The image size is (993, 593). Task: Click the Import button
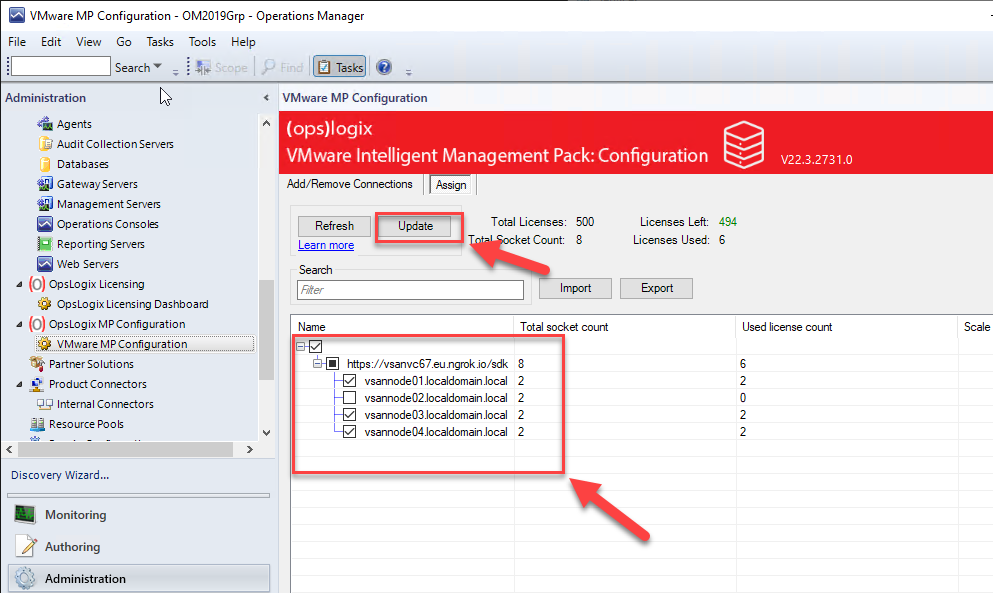point(575,288)
